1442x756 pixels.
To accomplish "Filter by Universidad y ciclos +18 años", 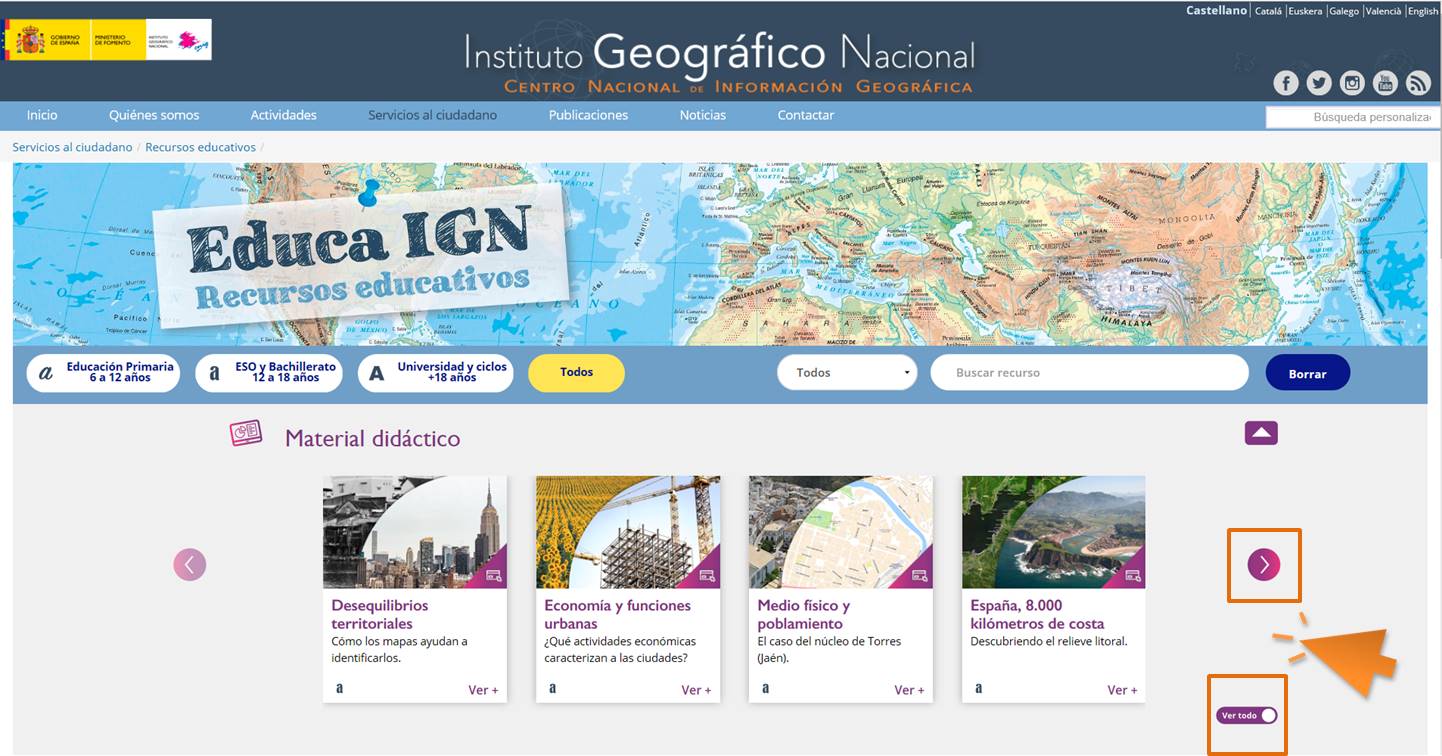I will [x=435, y=373].
